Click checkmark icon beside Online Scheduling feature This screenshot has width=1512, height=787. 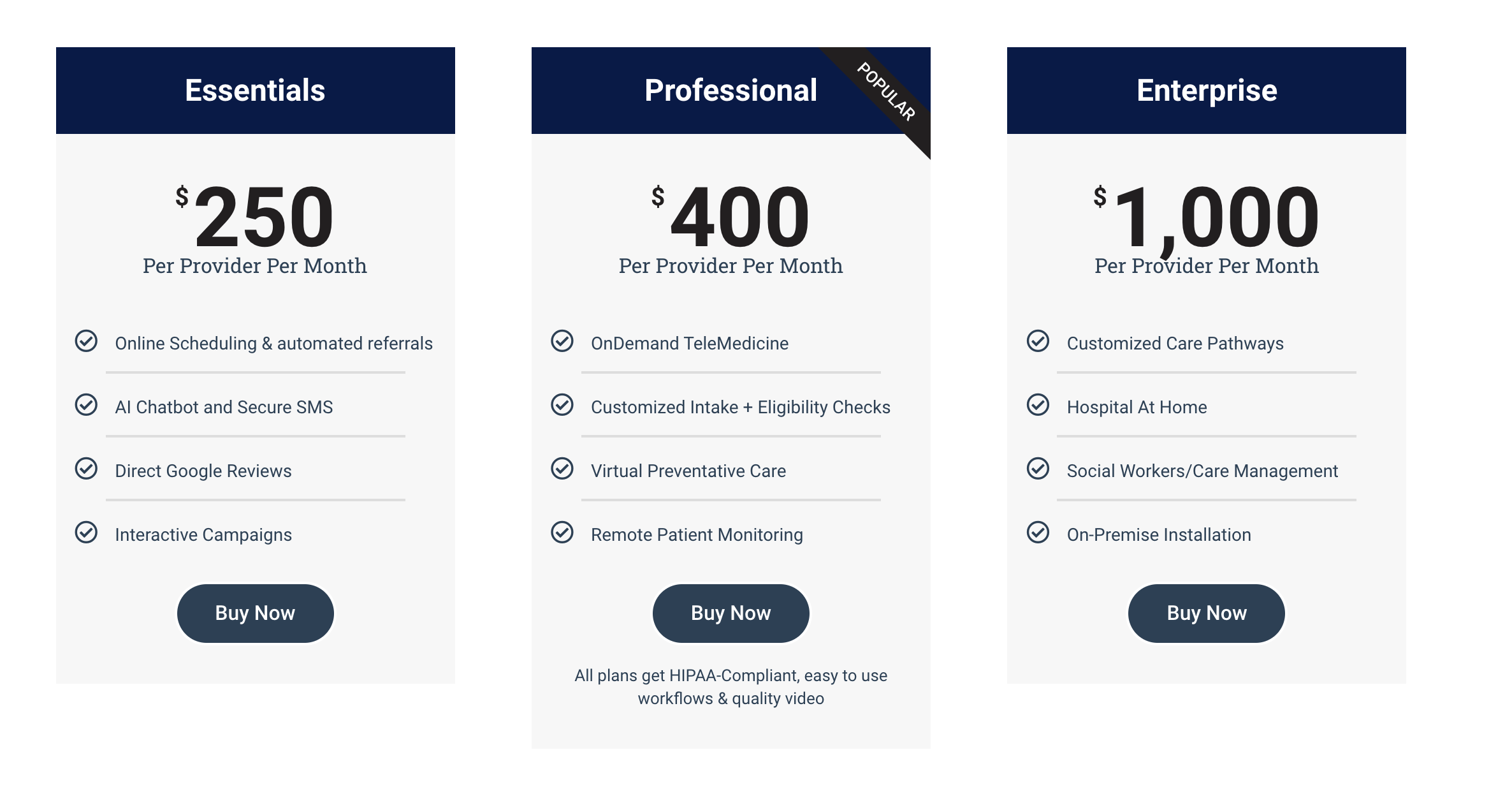click(x=86, y=341)
